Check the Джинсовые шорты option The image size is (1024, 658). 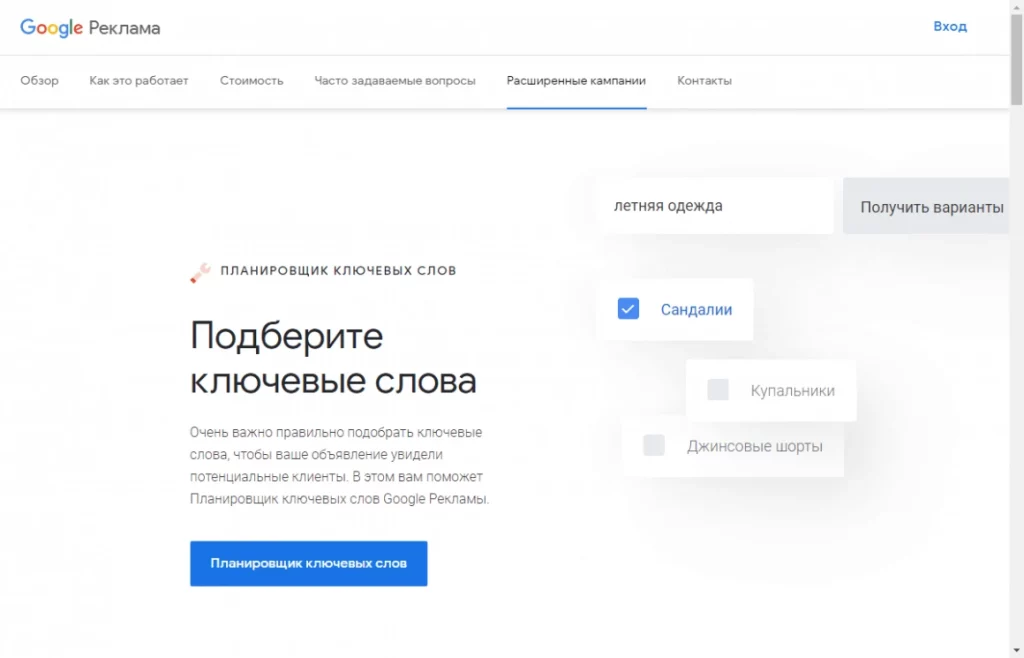[x=654, y=445]
